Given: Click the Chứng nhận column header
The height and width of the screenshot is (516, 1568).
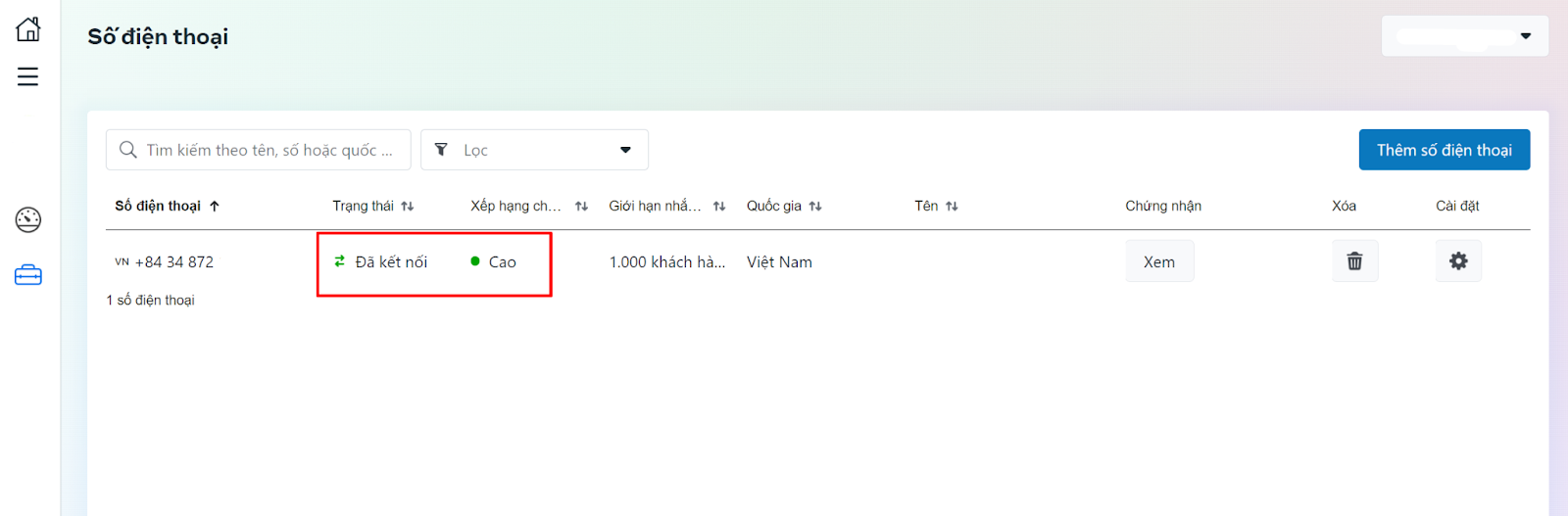Looking at the screenshot, I should coord(1163,206).
